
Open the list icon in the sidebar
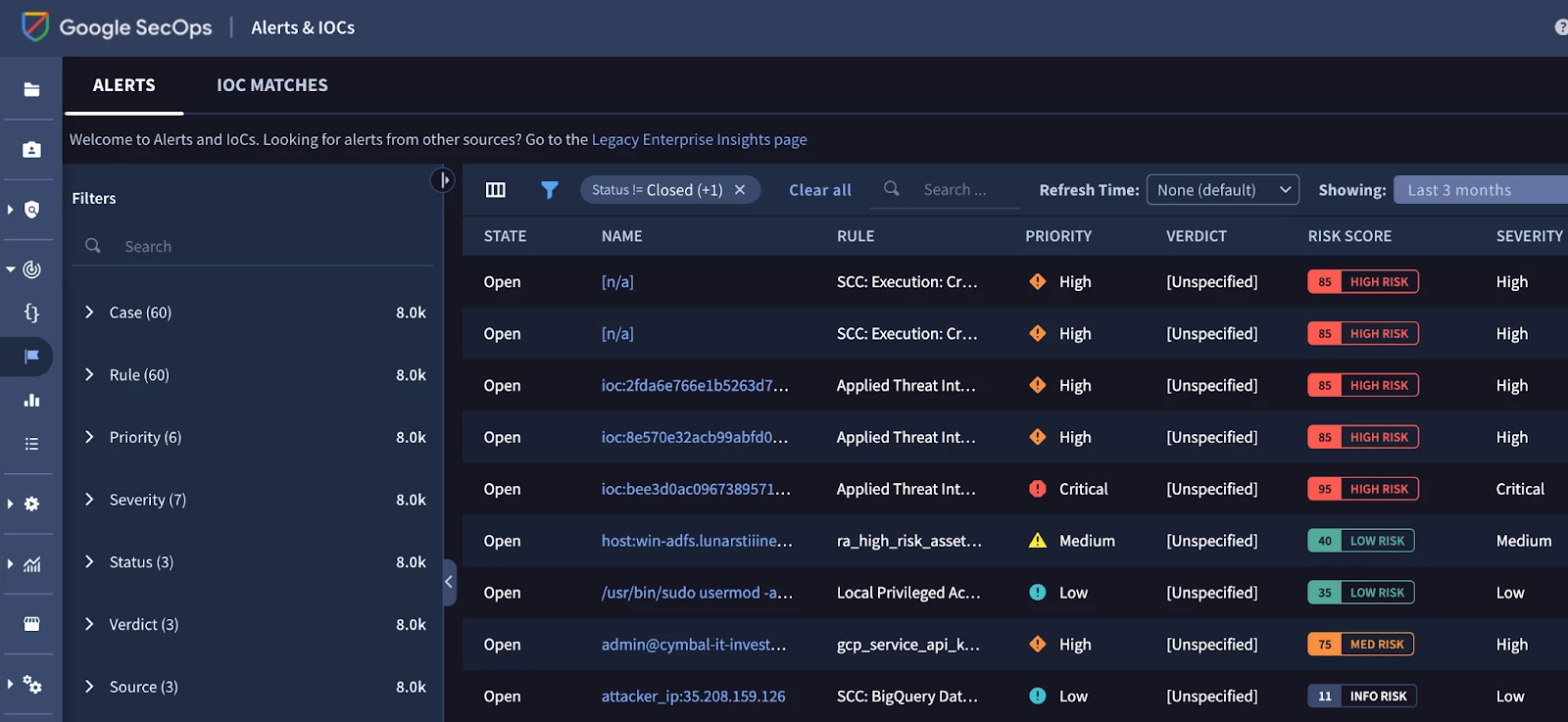pyautogui.click(x=31, y=444)
